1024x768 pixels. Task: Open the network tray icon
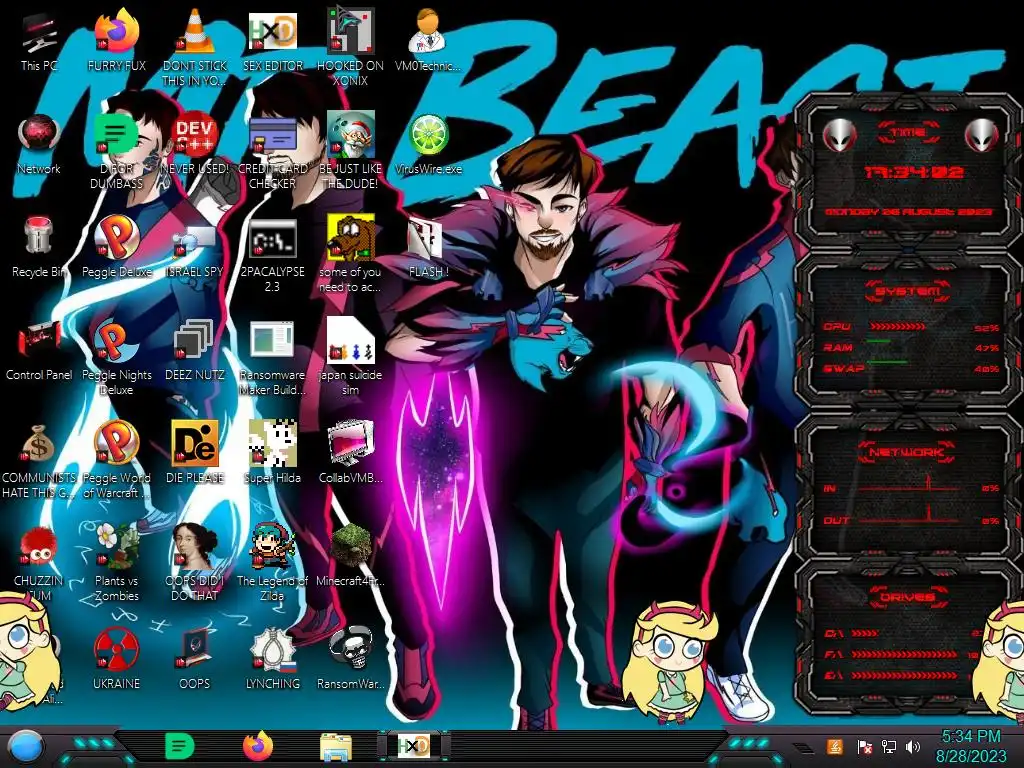[889, 747]
